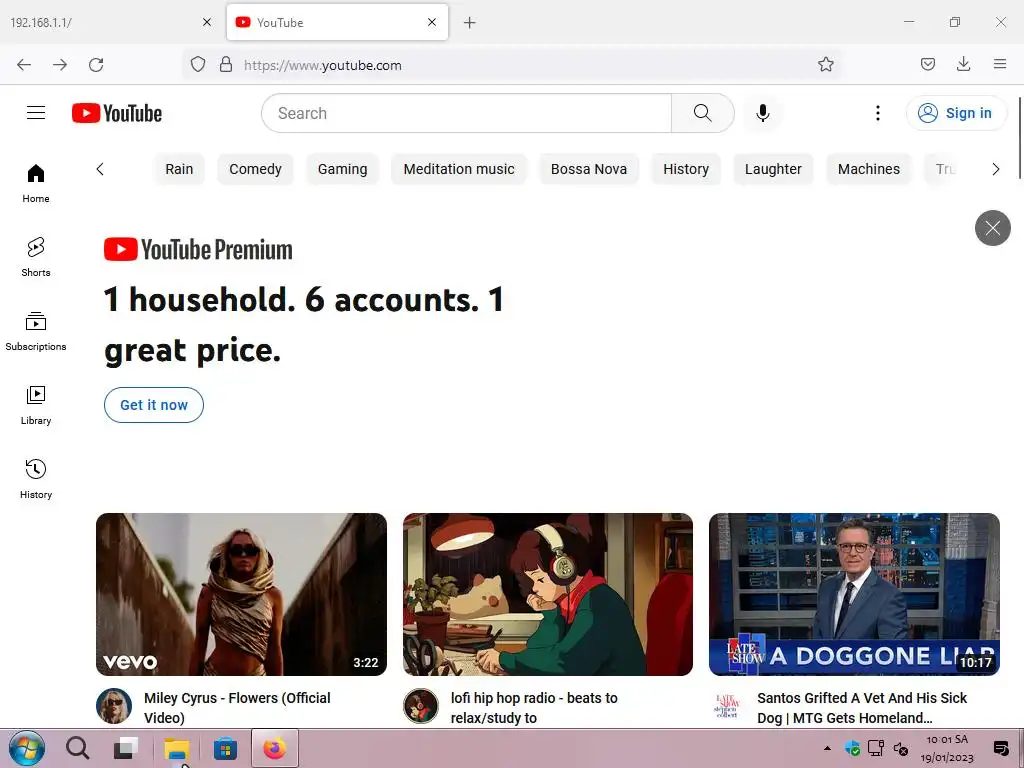Open the Windows Start menu
The height and width of the screenshot is (768, 1024).
[27, 748]
